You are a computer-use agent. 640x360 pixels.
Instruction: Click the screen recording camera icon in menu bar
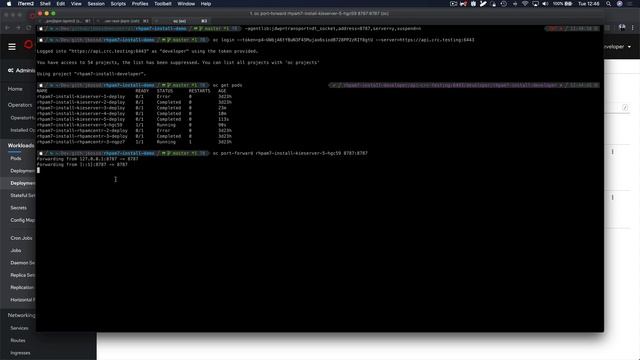point(453,4)
